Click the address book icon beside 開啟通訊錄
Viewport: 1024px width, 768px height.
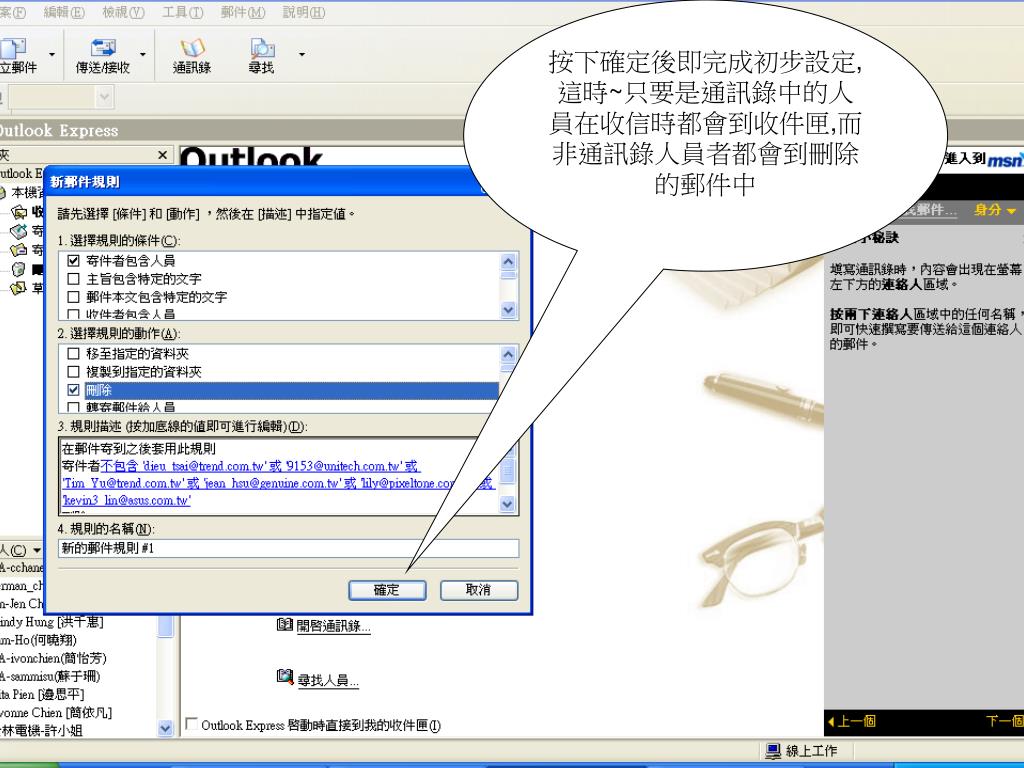click(x=285, y=624)
